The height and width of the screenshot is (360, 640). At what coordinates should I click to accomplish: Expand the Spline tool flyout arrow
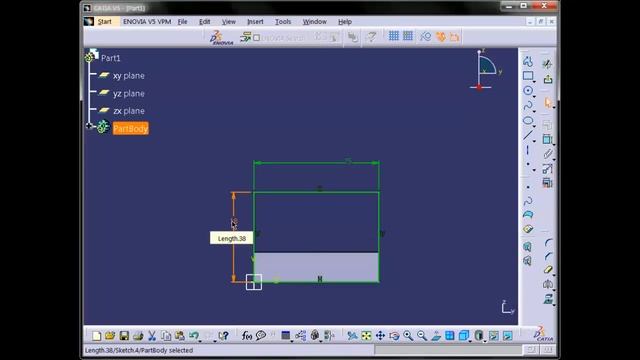[x=534, y=111]
